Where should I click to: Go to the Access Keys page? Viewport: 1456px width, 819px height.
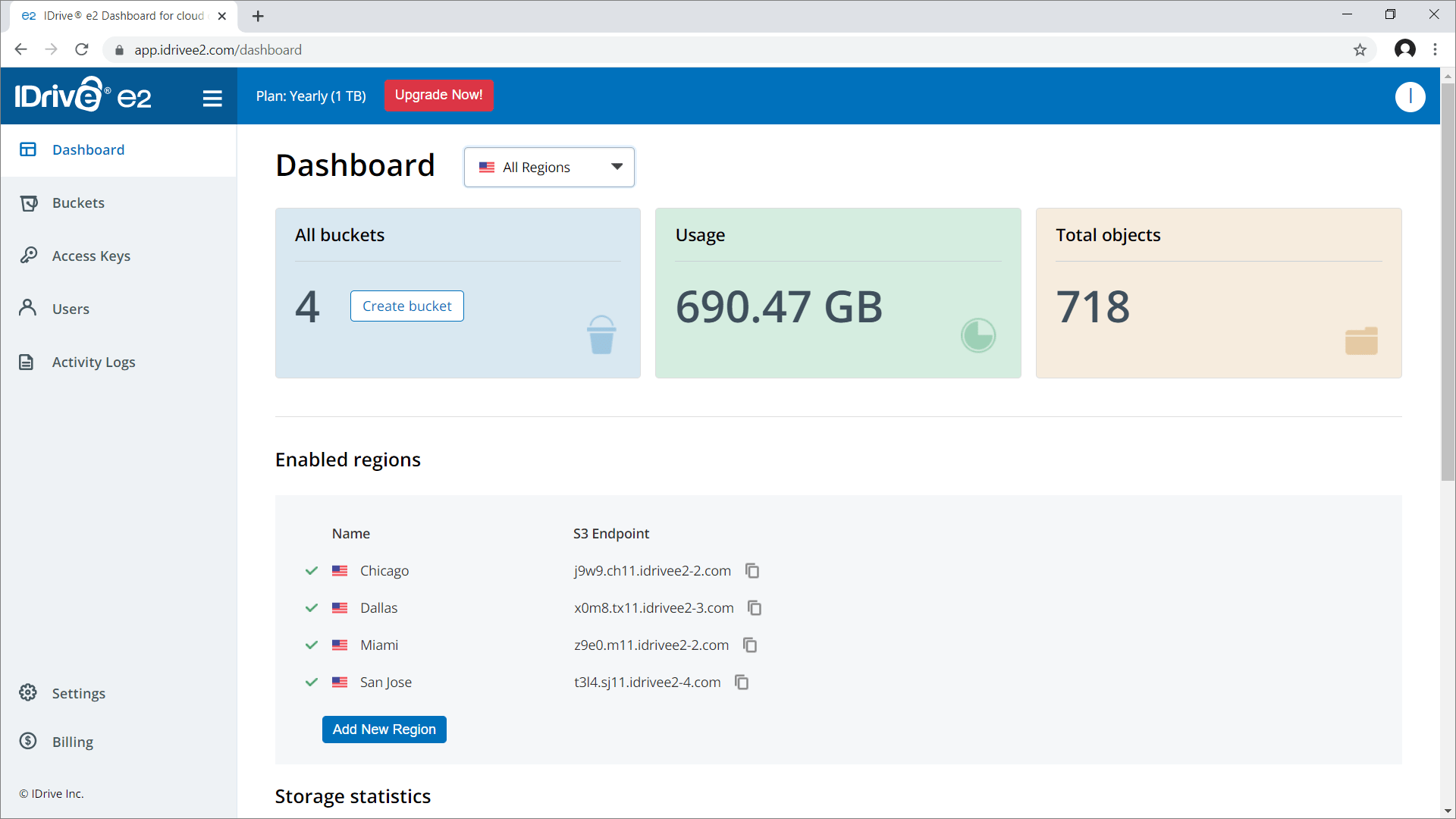coord(91,256)
